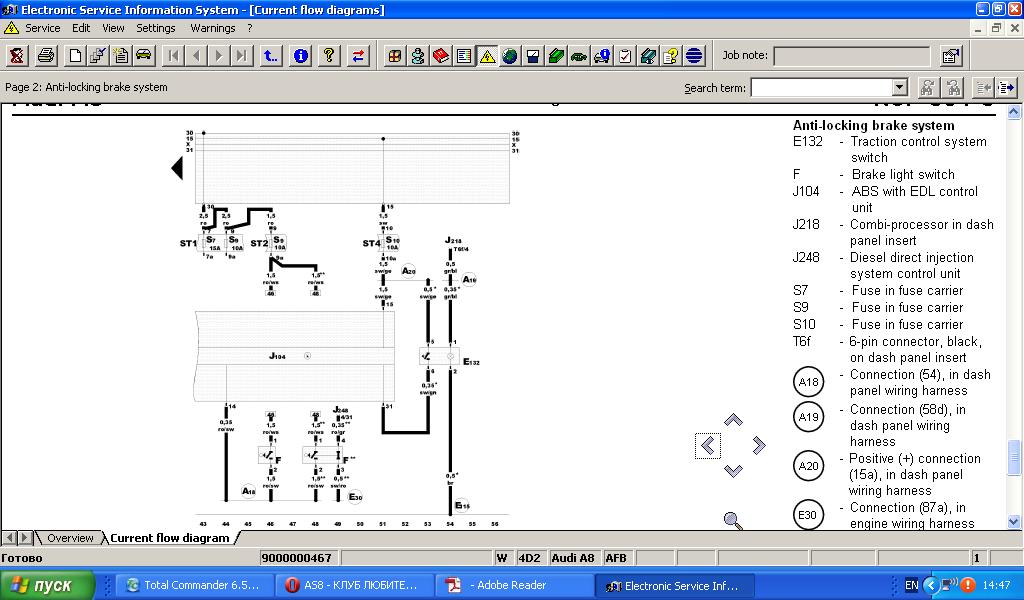
Task: Click the Job note edit button
Action: coord(951,56)
